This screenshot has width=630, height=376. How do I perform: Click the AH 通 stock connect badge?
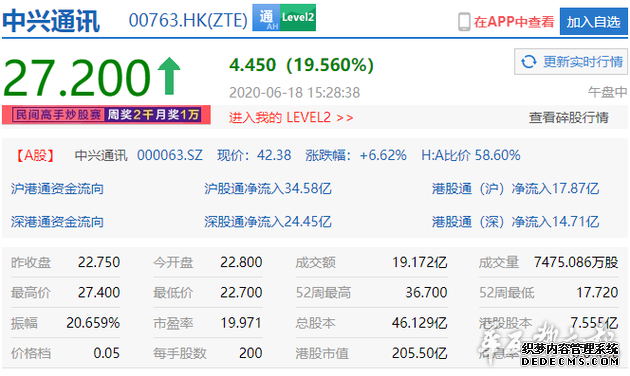[x=266, y=18]
